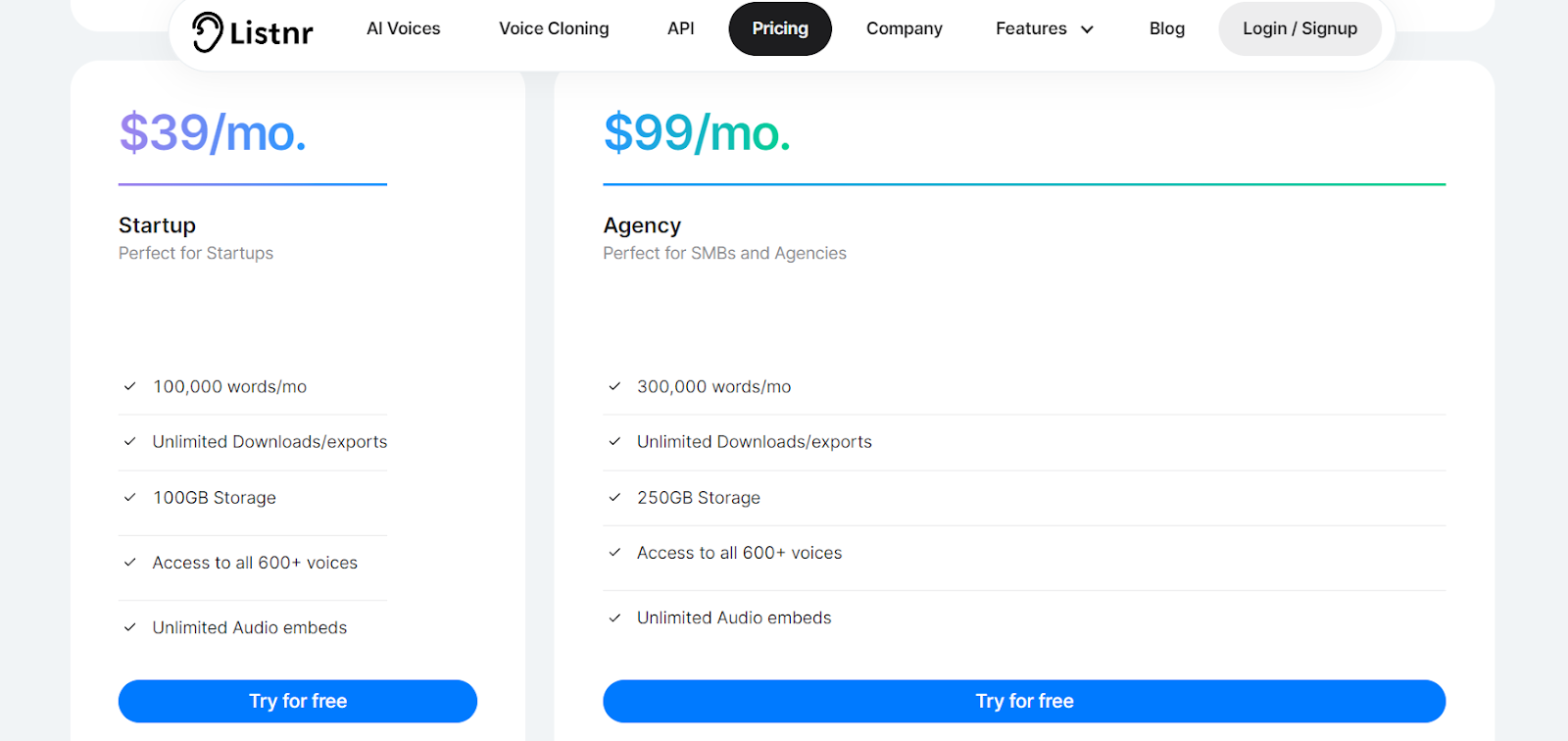1568x741 pixels.
Task: Click checkmark beside 300,000 words/mo
Action: coord(614,386)
